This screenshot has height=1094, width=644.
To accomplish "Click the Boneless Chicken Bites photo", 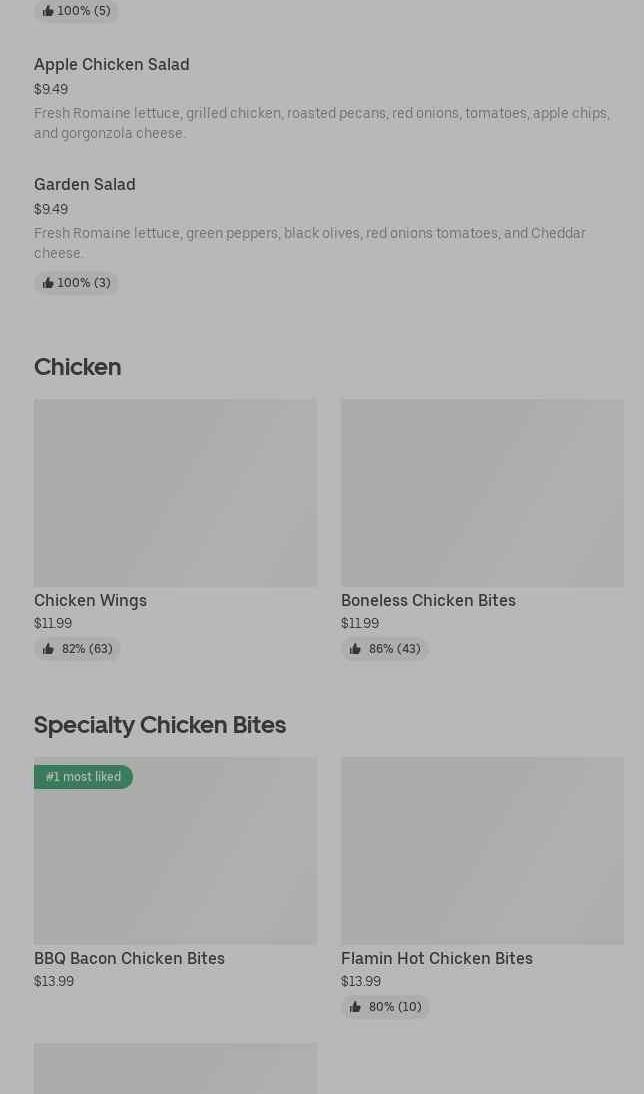I will click(482, 493).
